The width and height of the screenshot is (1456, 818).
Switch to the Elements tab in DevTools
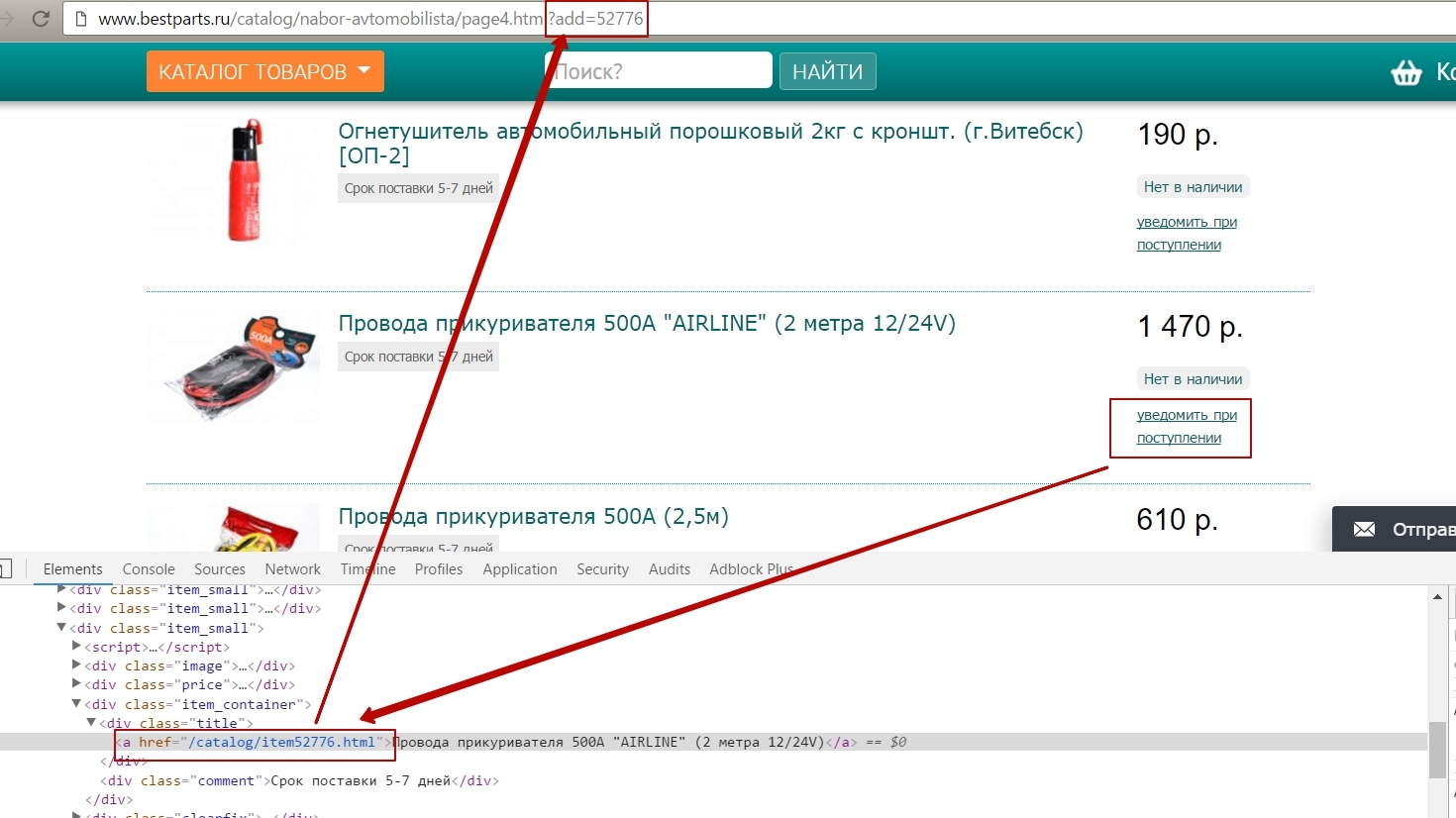click(x=72, y=569)
